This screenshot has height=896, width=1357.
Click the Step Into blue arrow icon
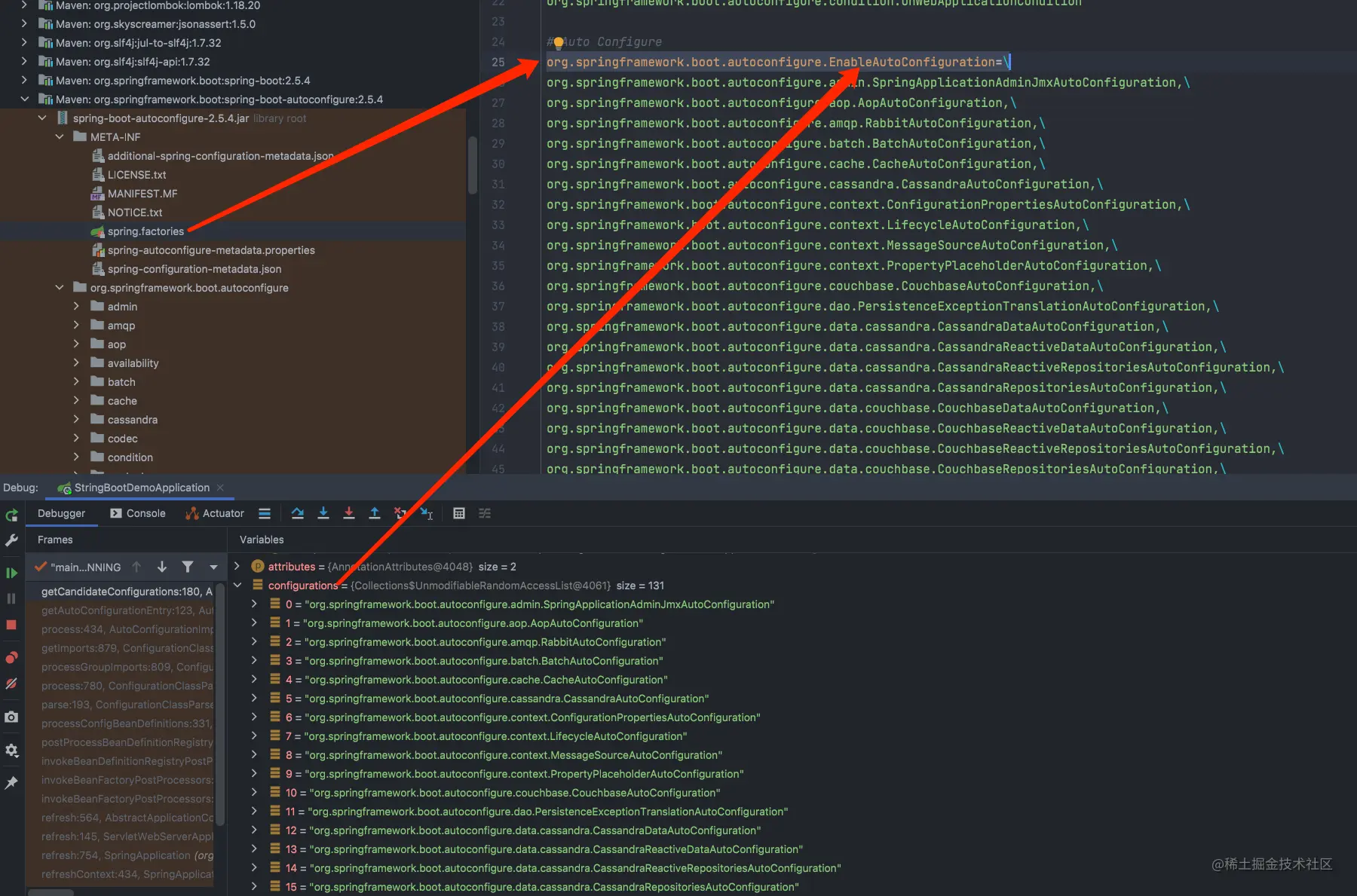(323, 513)
